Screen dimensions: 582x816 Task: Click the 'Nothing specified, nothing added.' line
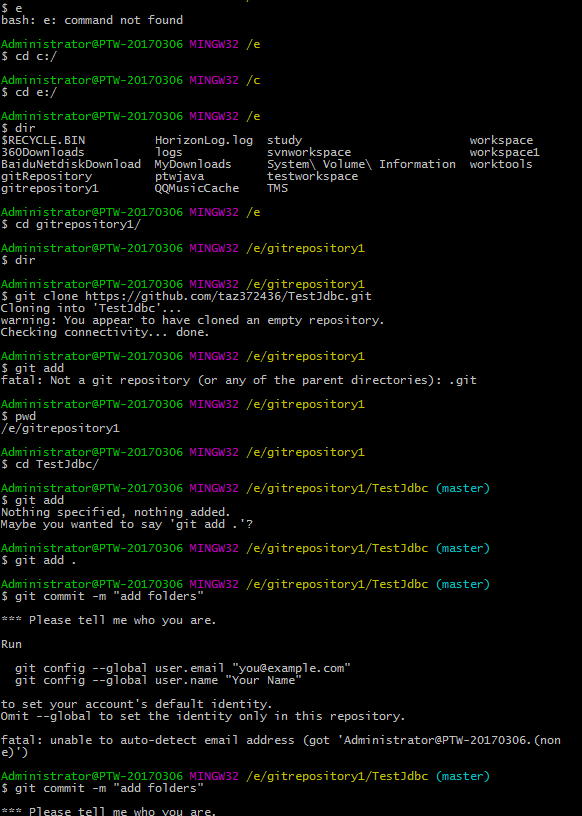(116, 512)
